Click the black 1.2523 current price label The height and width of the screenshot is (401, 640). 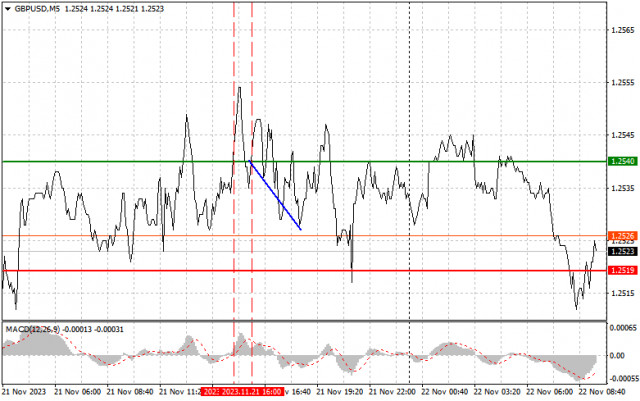[622, 251]
